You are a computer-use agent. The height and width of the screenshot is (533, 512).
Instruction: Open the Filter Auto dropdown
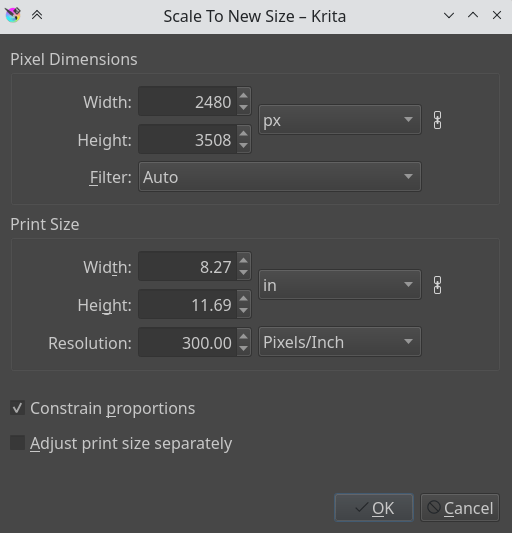[x=280, y=177]
